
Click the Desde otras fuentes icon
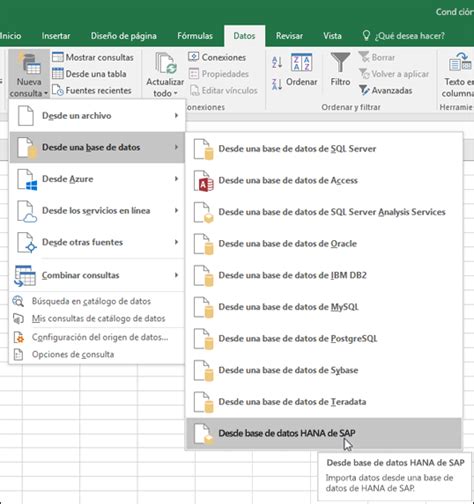click(27, 243)
